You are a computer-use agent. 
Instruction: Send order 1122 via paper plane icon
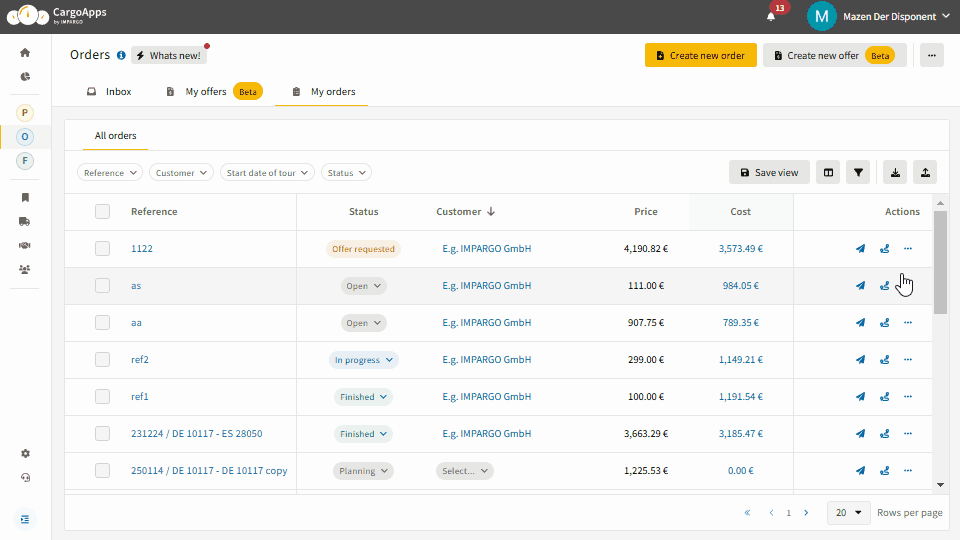coord(860,249)
